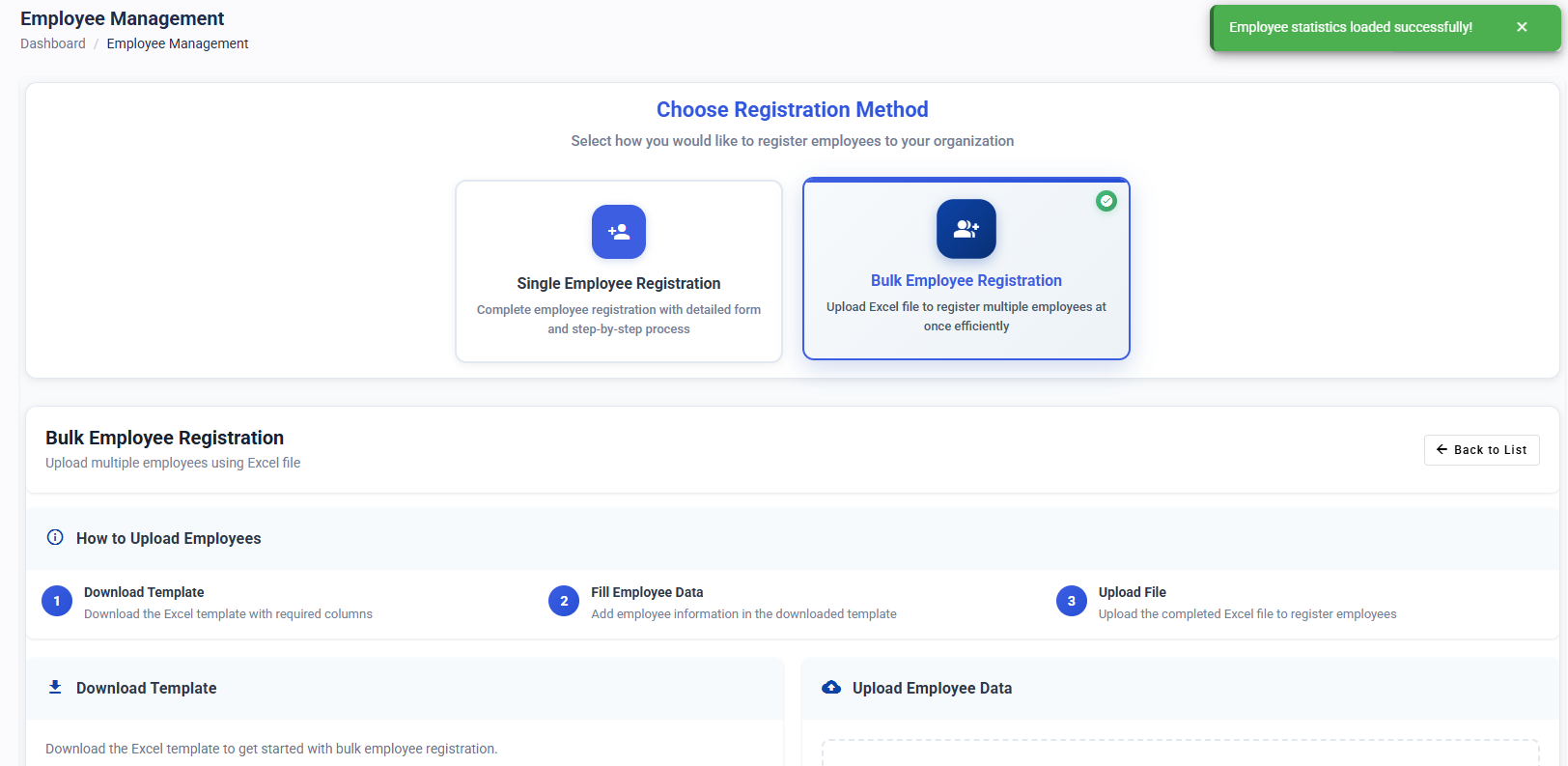
Task: Click the Employee Management breadcrumb
Action: 178,43
